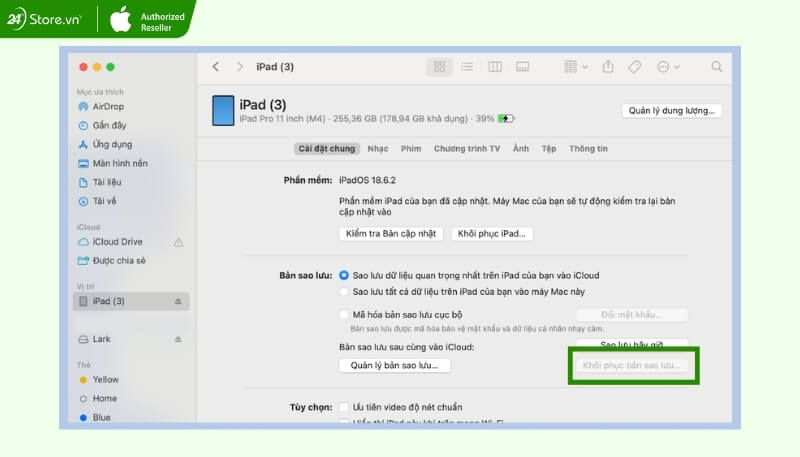This screenshot has width=800, height=457.
Task: Switch to icon grid view
Action: (439, 67)
